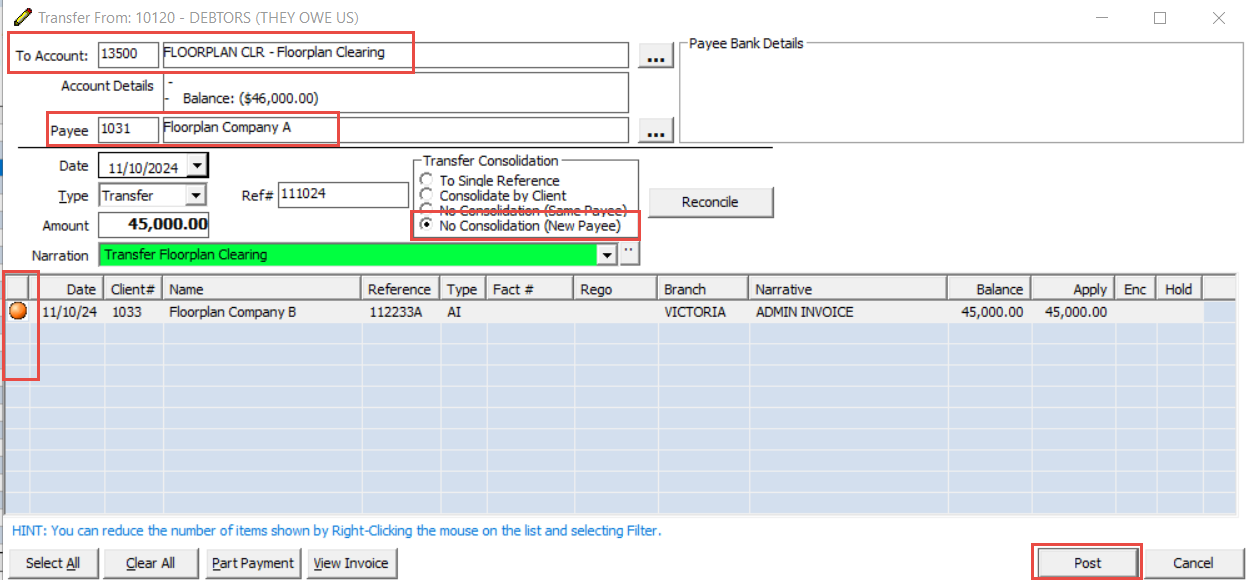Click small button beside Narration dropdown
Screen dimensions: 1246x580
(629, 254)
